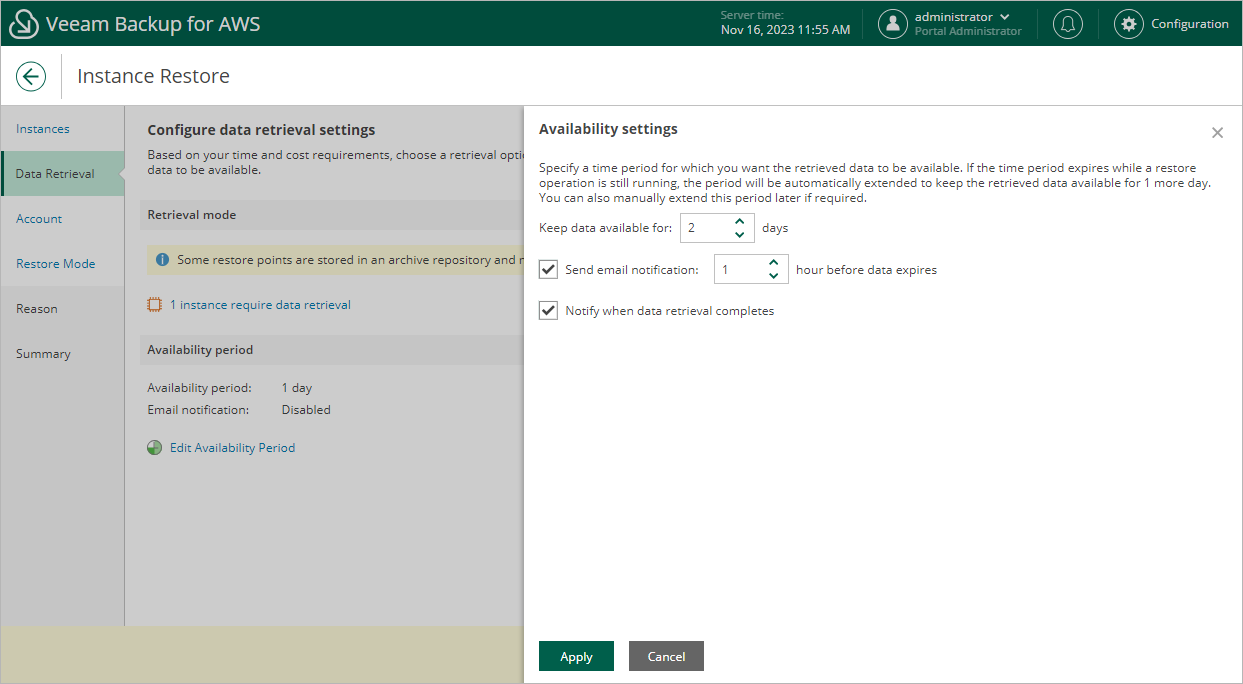Screen dimensions: 1243x684
Task: Switch to the Restore Mode step
Action: (56, 264)
